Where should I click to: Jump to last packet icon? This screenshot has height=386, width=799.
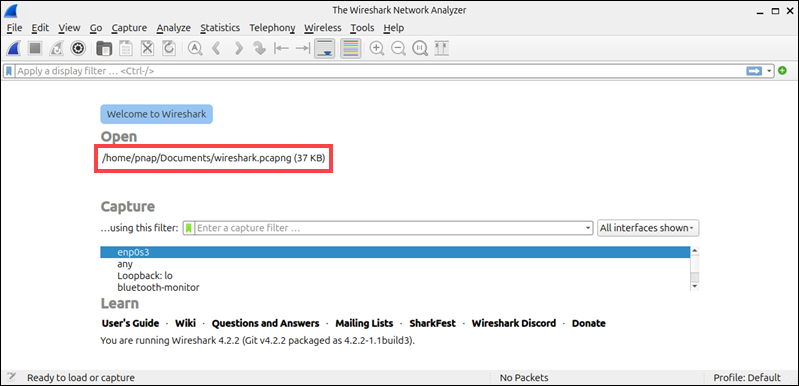(x=303, y=48)
